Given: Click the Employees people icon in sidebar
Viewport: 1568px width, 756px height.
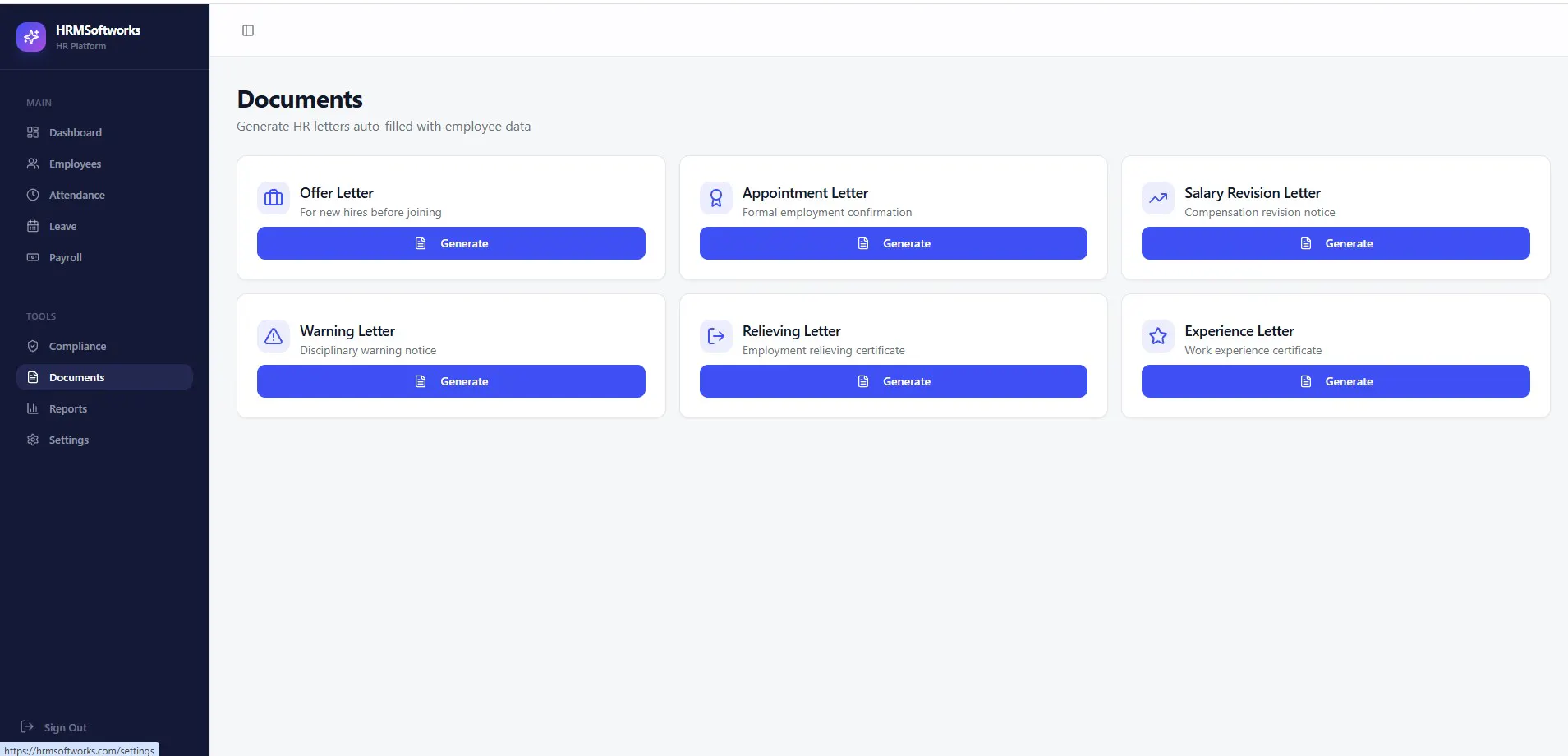Looking at the screenshot, I should coord(33,164).
